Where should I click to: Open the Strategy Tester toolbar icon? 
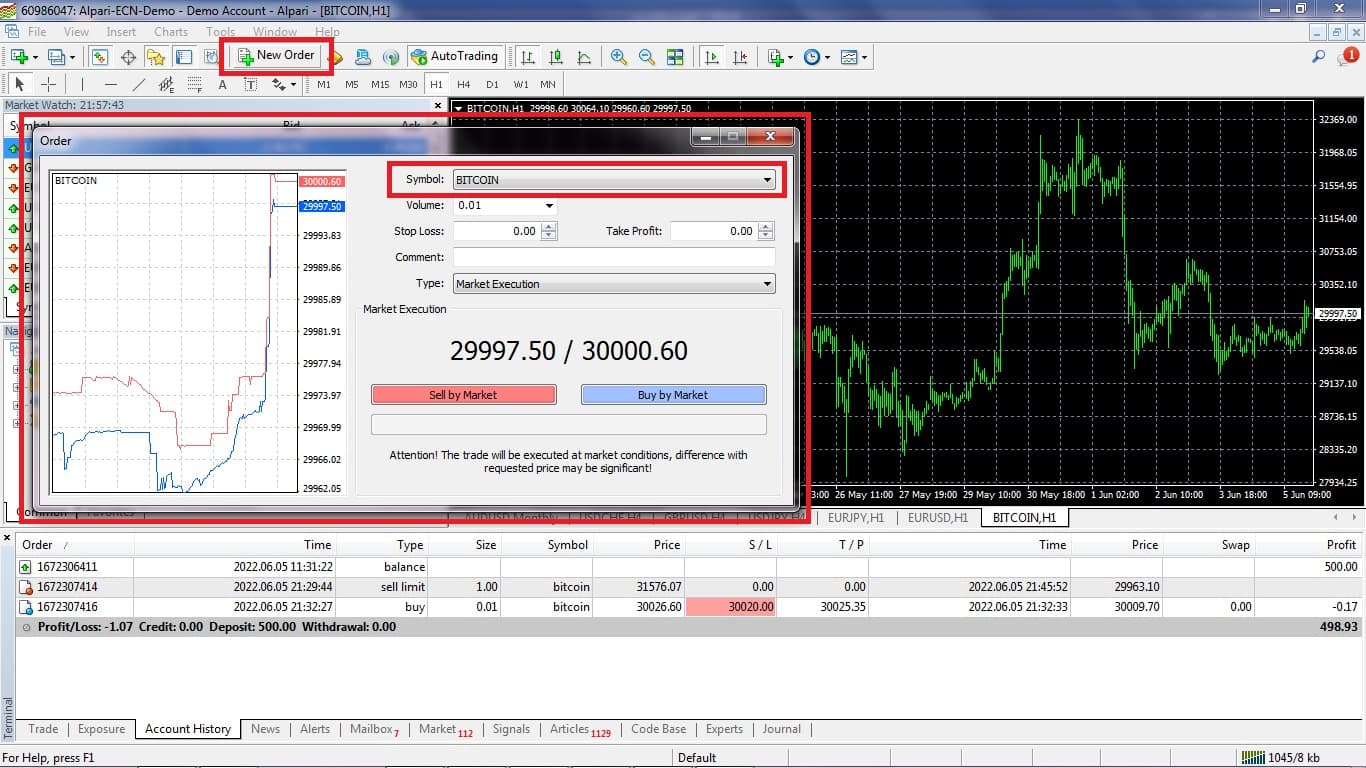click(212, 57)
